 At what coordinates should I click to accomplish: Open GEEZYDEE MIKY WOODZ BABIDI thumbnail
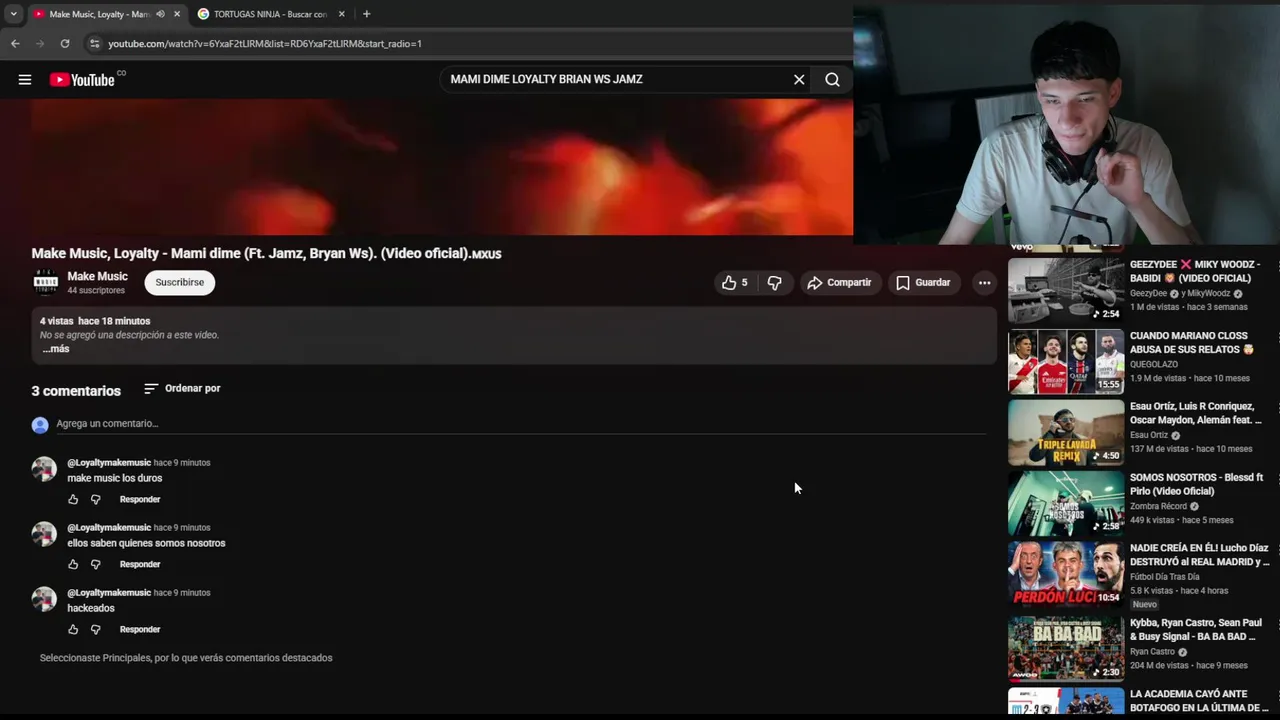point(1066,290)
